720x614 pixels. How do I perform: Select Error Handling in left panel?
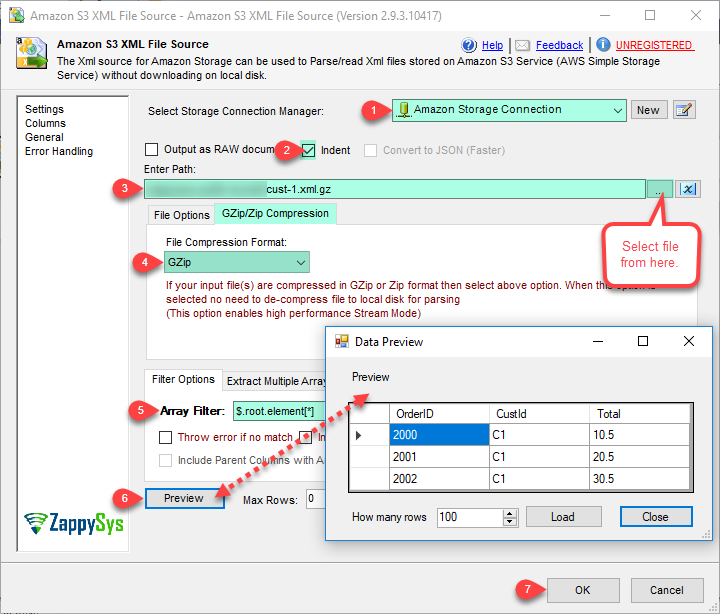59,151
